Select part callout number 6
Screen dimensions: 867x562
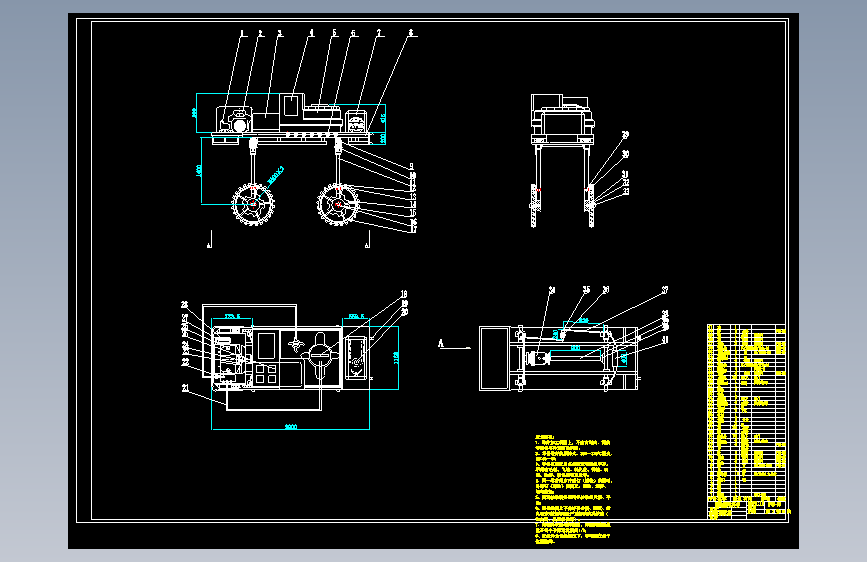coord(354,33)
